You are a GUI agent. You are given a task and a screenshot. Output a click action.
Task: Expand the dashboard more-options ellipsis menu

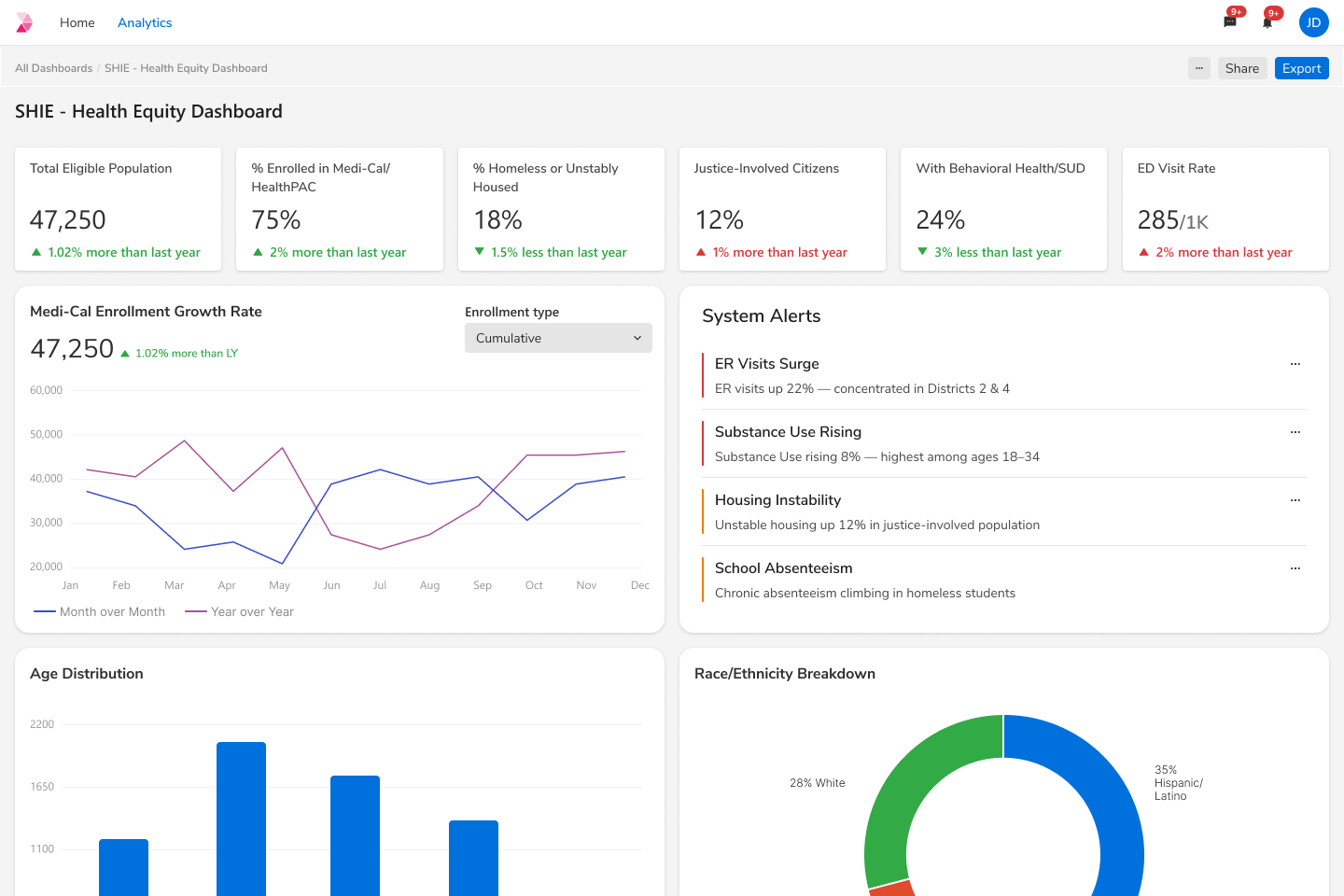point(1198,67)
